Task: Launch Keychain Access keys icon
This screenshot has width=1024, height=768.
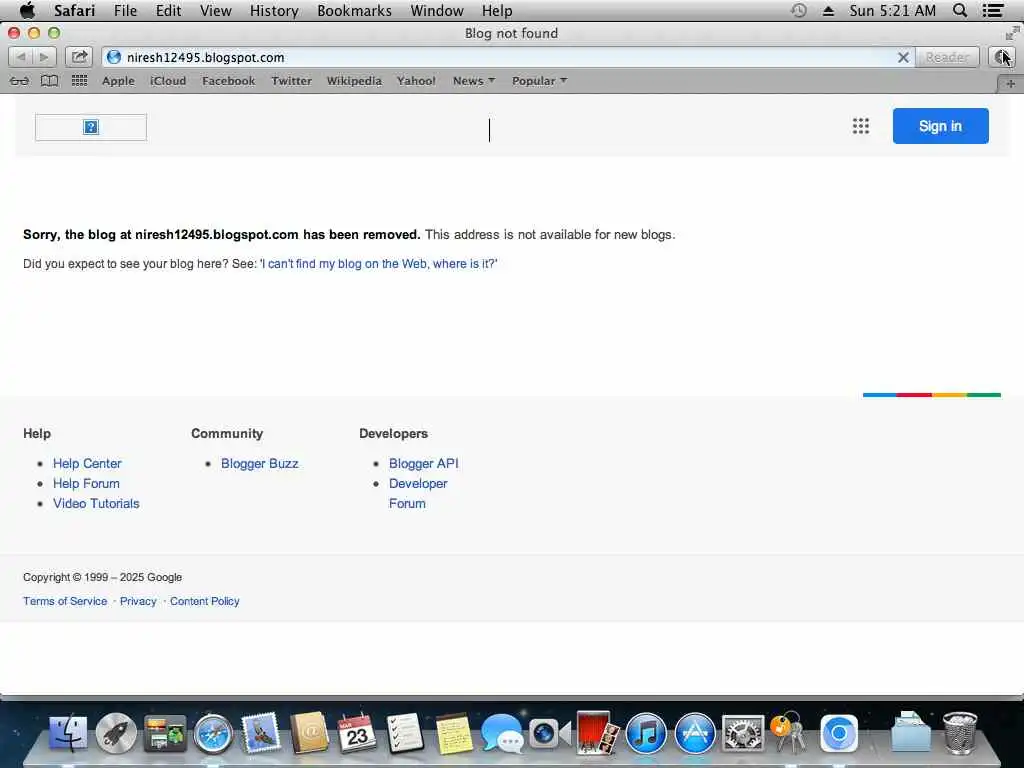Action: pos(788,733)
